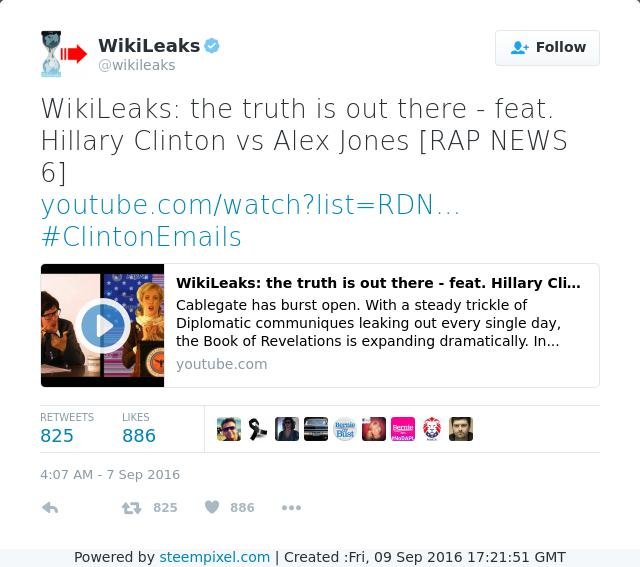Click the WikiLeaks hourglass profile avatar
This screenshot has width=640, height=567.
pyautogui.click(x=51, y=54)
